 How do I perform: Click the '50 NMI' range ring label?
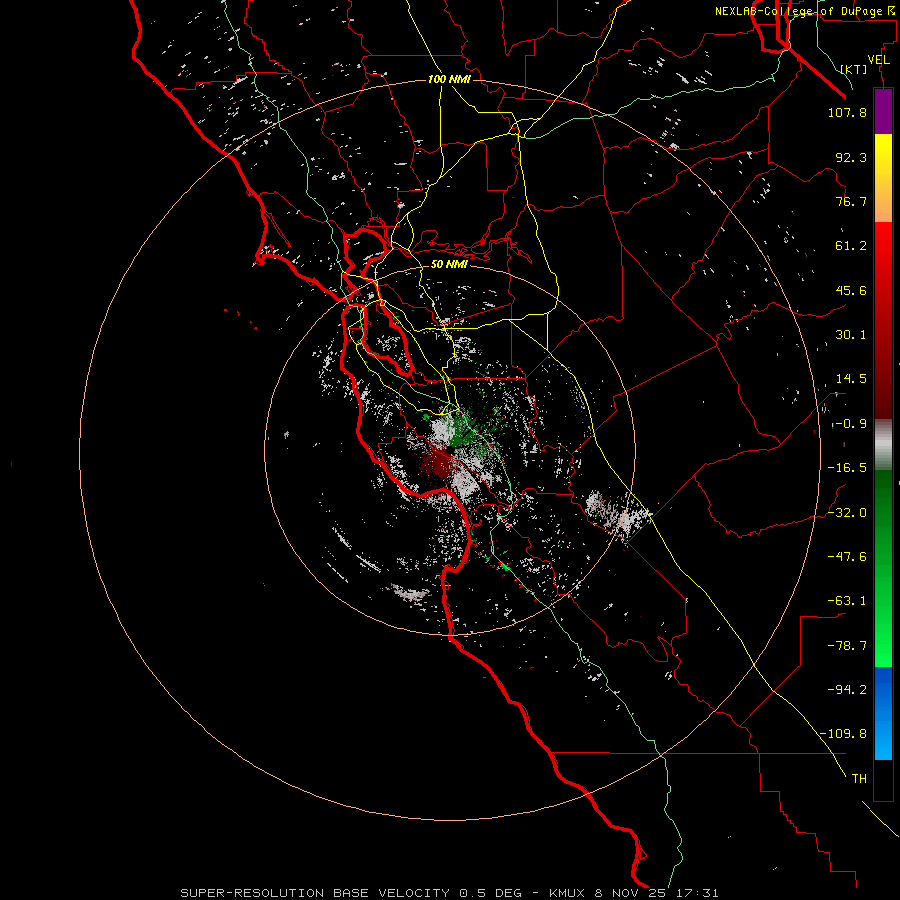(449, 264)
